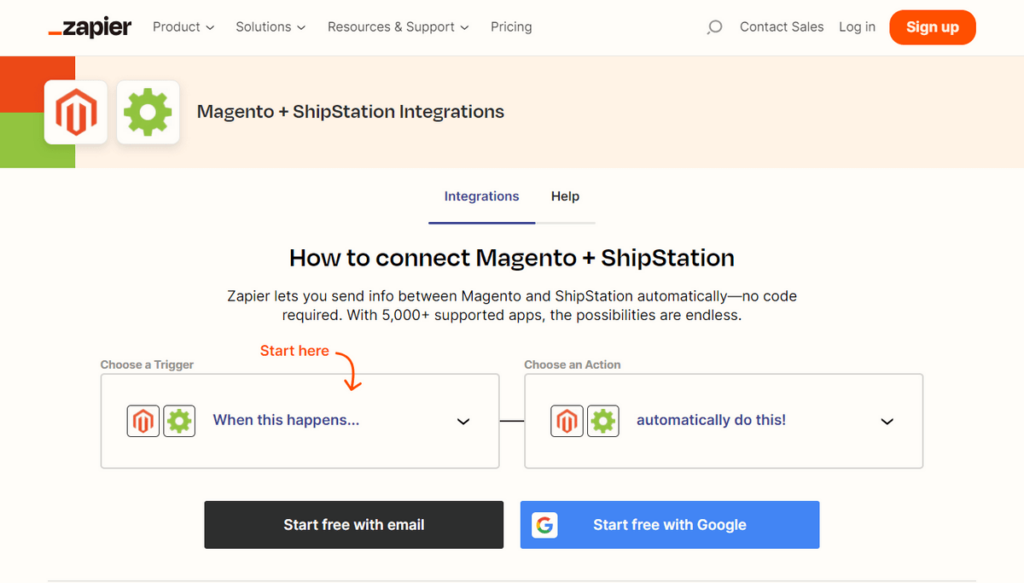This screenshot has height=583, width=1024.
Task: Click the Magento icon in the action box
Action: (566, 420)
